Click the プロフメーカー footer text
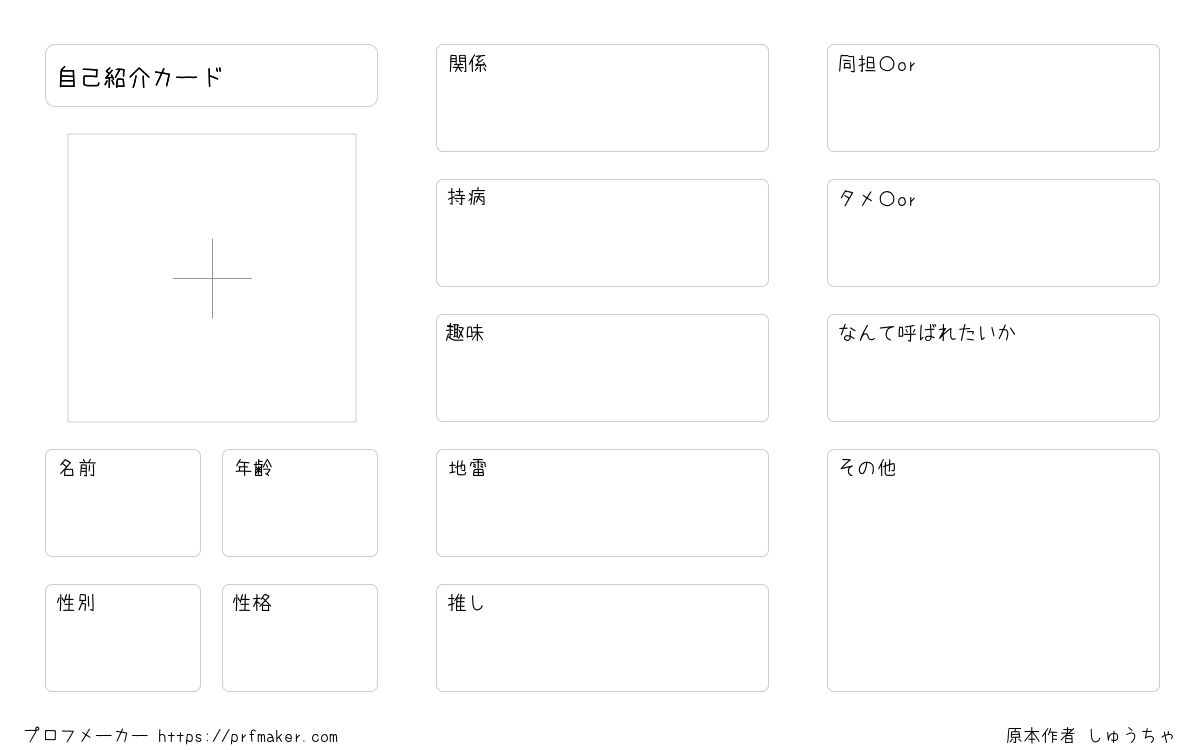Viewport: 1200px width, 750px height. pos(86,736)
